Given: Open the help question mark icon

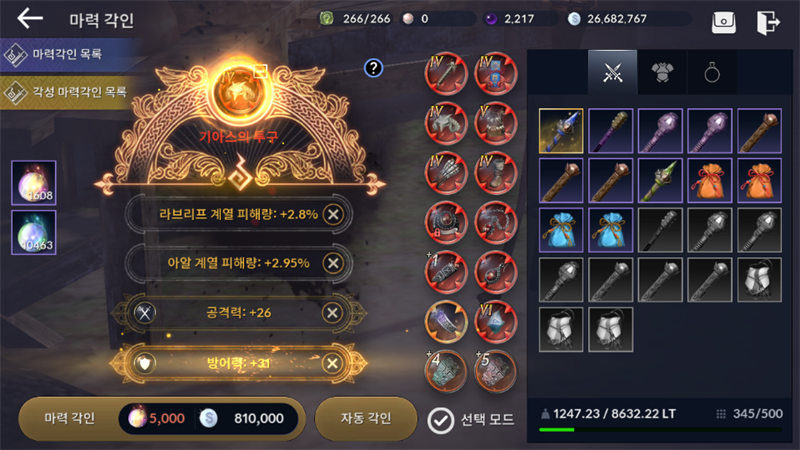Looking at the screenshot, I should click(373, 68).
